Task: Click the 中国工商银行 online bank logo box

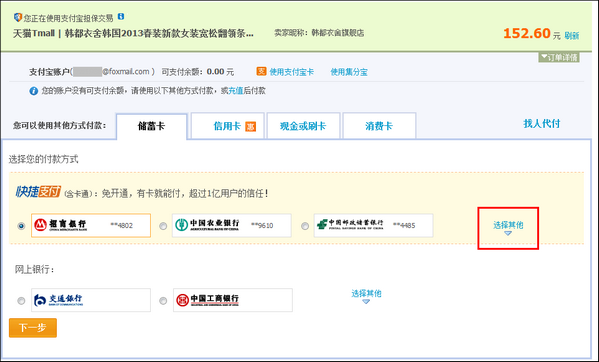Action: 233,300
